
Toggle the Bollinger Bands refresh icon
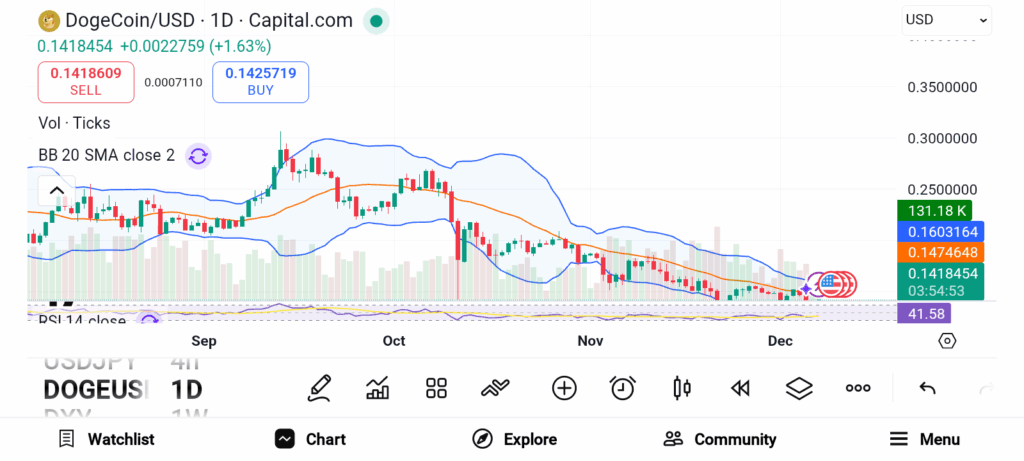[198, 156]
